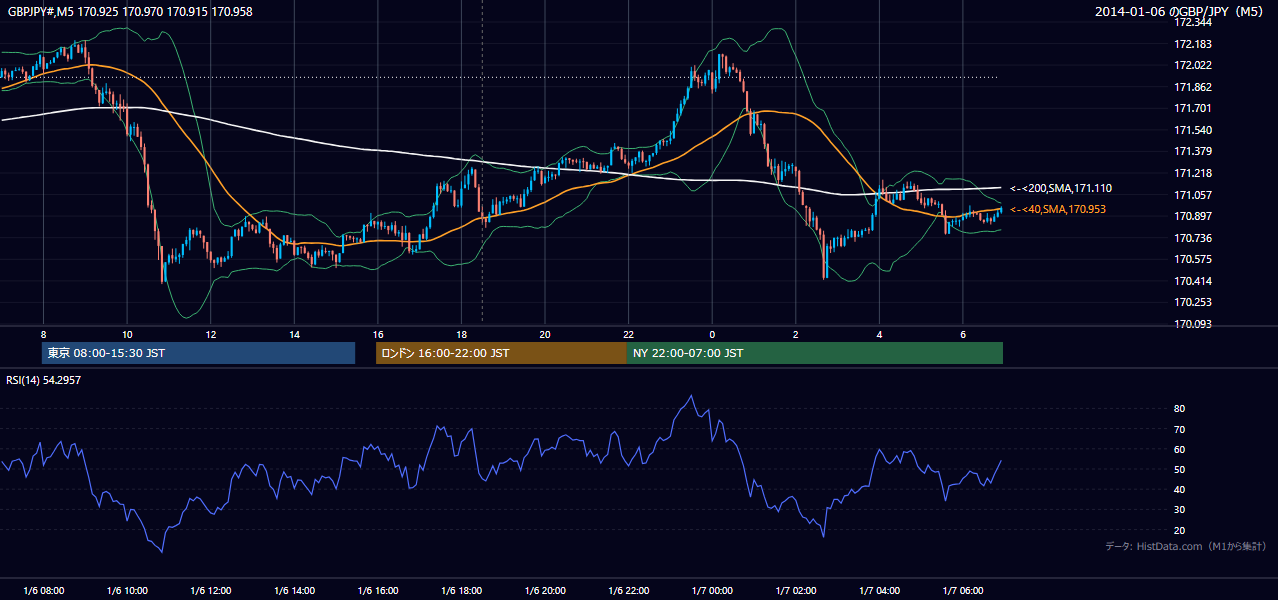Viewport: 1278px width, 600px height.
Task: Click time label 1/6 20:00
Action: tap(544, 591)
